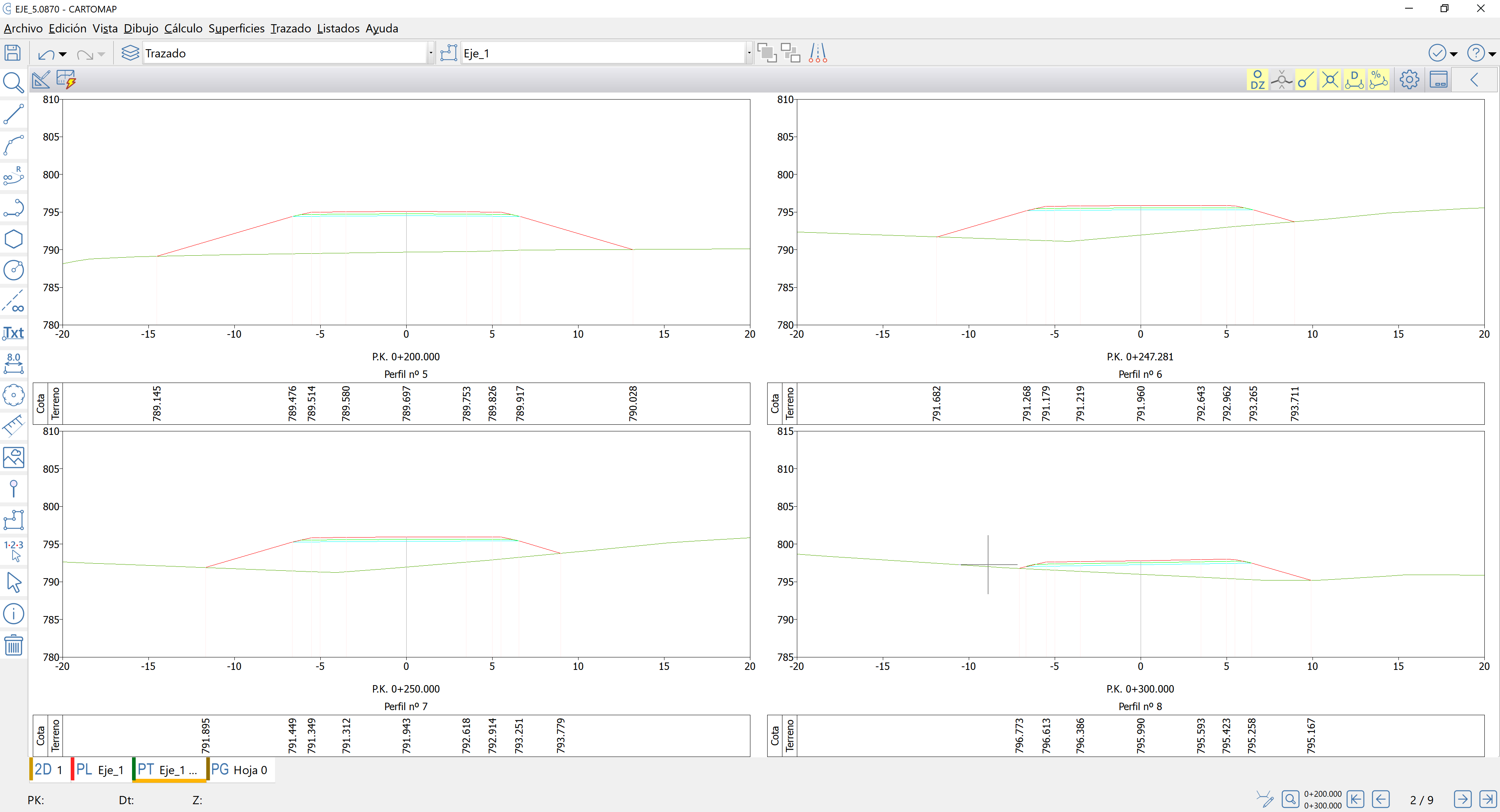Toggle the percent slope snap mode
The height and width of the screenshot is (812, 1500).
(1378, 80)
